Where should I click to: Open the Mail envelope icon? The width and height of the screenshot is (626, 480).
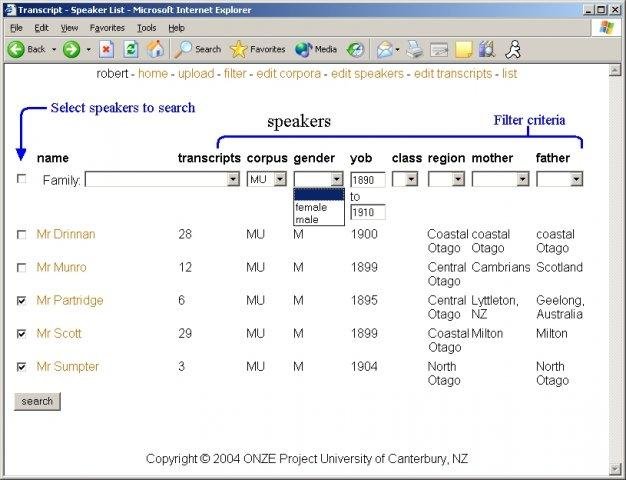click(x=384, y=50)
